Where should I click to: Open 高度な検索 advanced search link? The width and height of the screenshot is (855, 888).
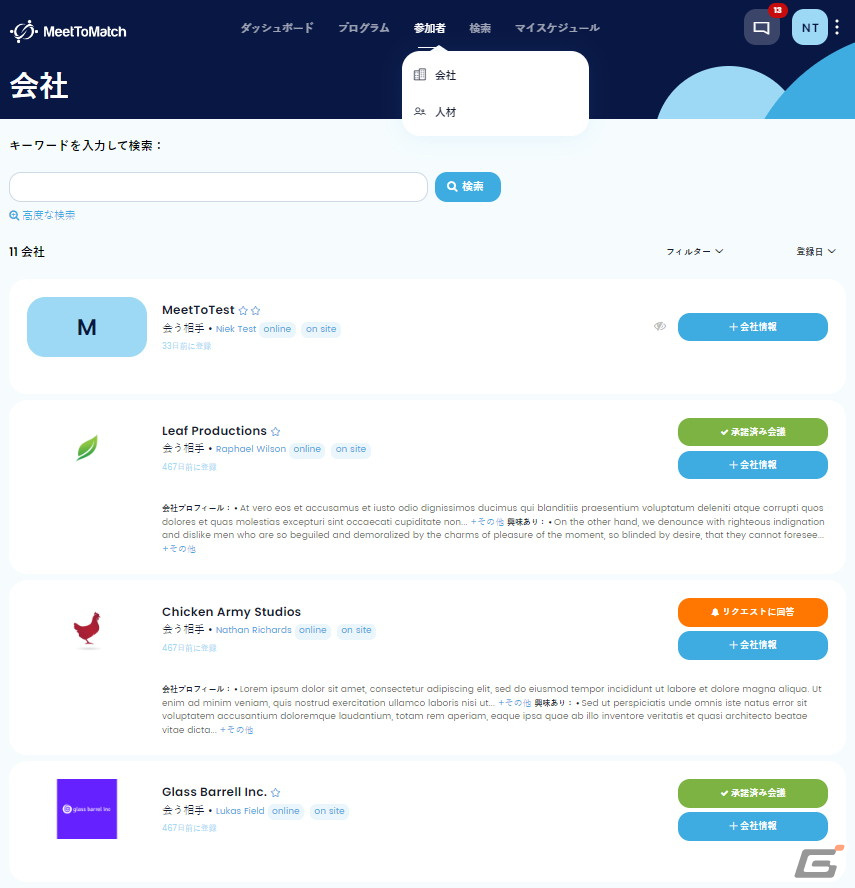click(x=42, y=215)
